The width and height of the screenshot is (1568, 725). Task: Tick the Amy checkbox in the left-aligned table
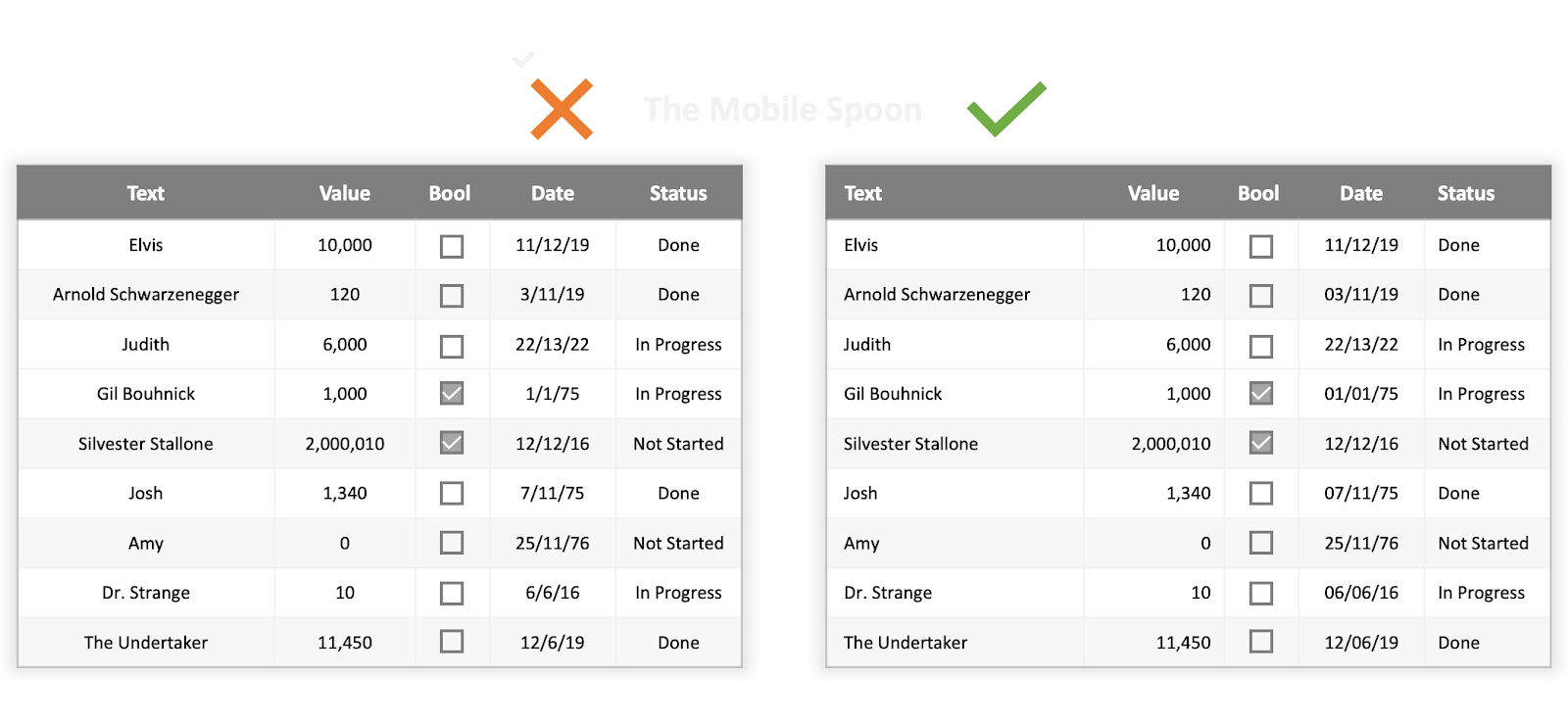(x=1261, y=543)
